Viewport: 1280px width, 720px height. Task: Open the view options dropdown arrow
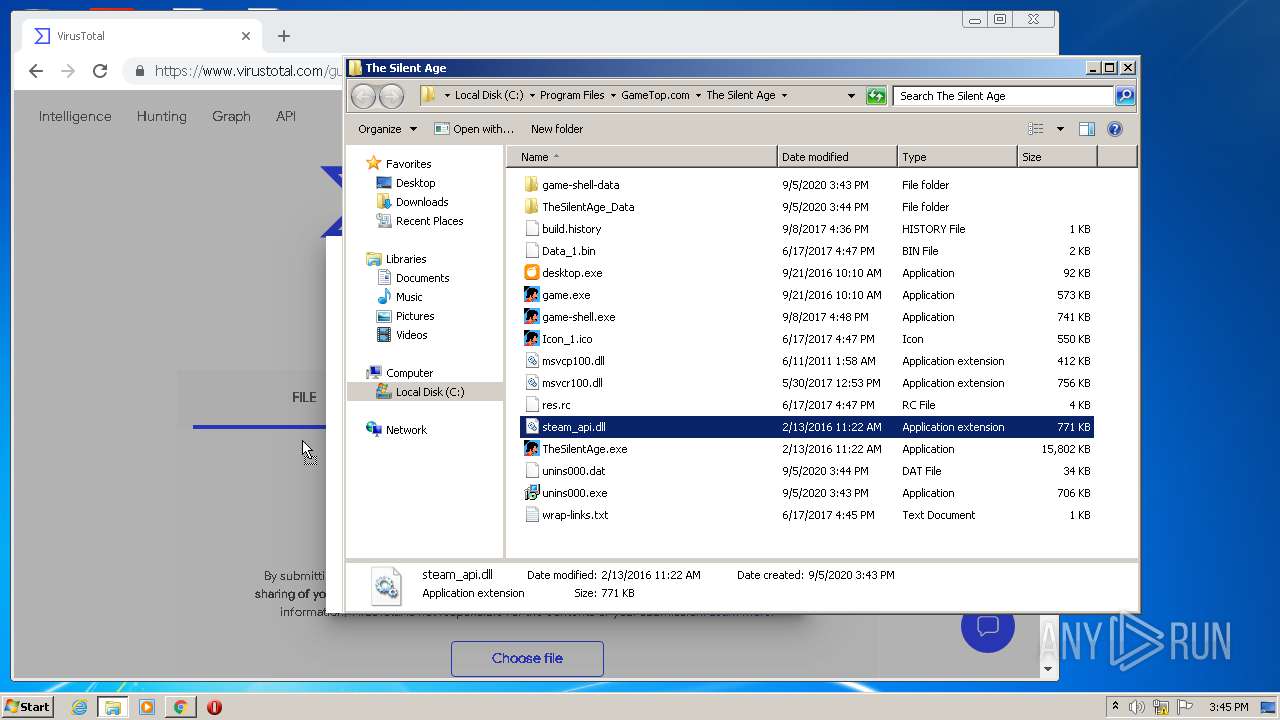[x=1060, y=129]
